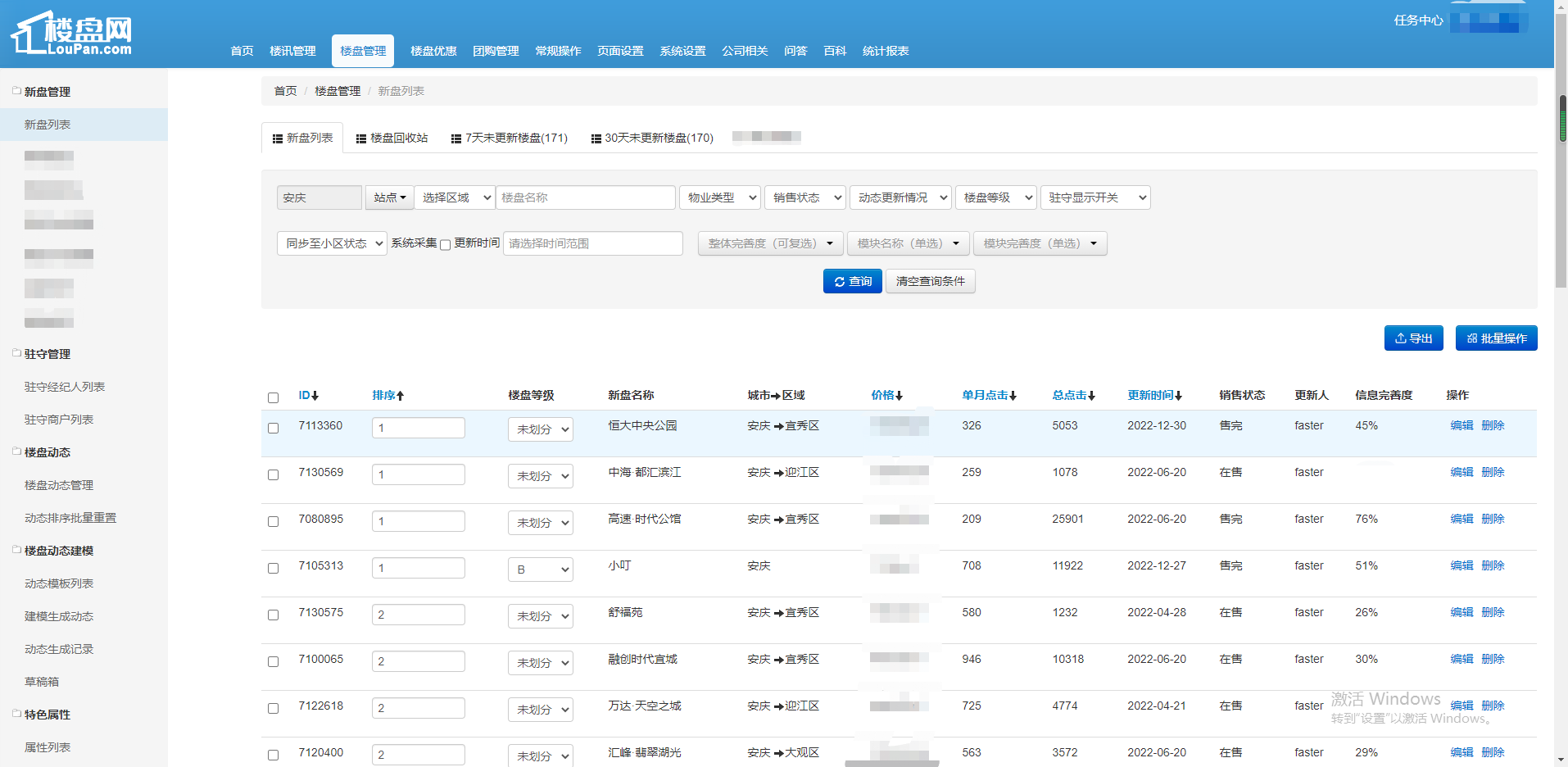Check row 7130575 舒福苑

[x=274, y=615]
